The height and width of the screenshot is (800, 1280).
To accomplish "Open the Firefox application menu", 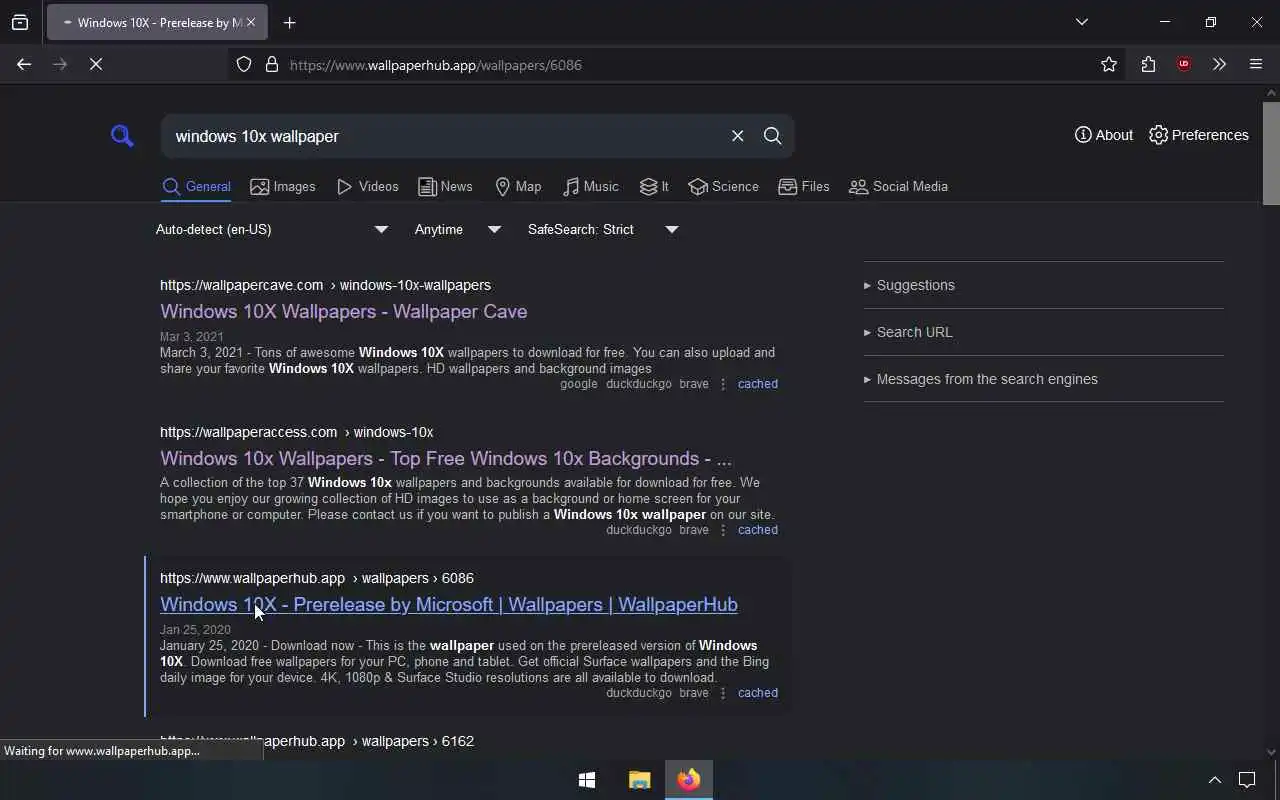I will pos(1256,65).
